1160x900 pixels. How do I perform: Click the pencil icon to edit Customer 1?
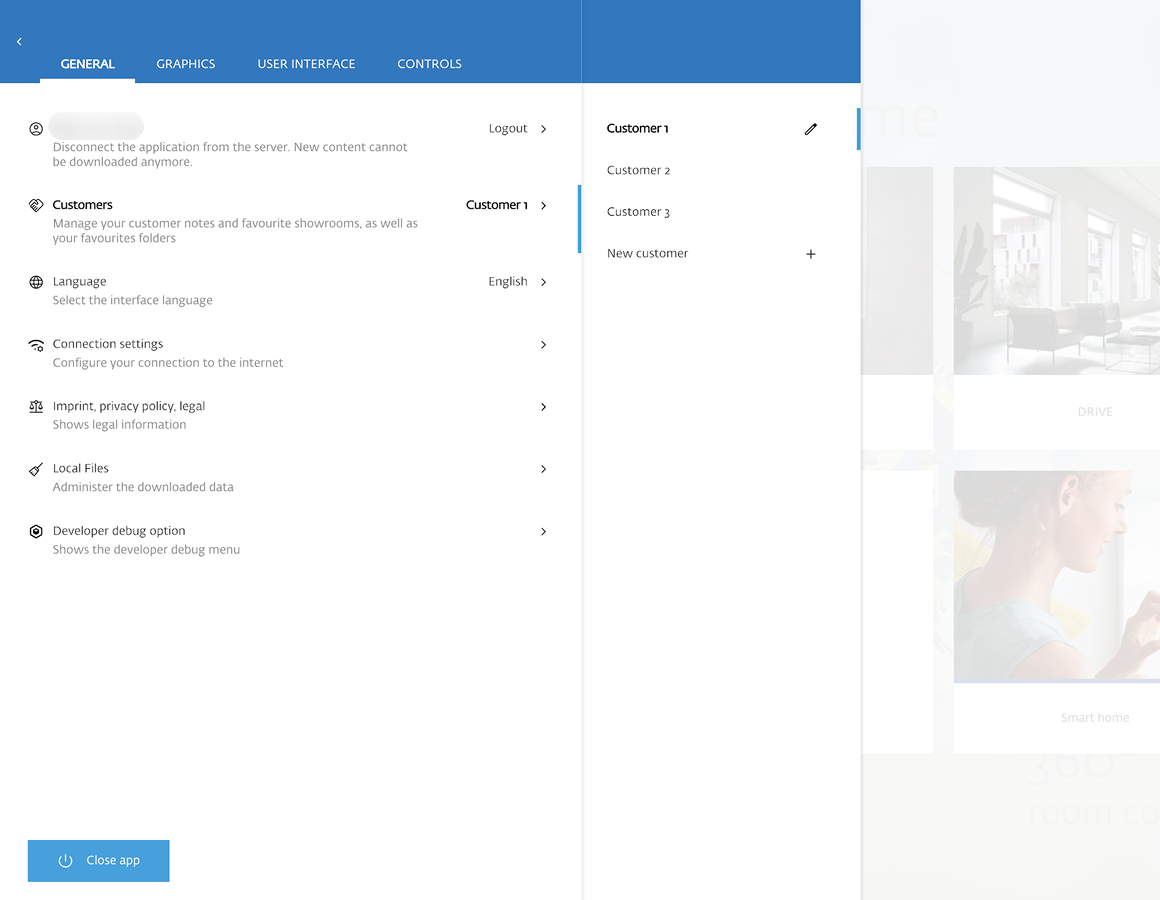click(811, 128)
